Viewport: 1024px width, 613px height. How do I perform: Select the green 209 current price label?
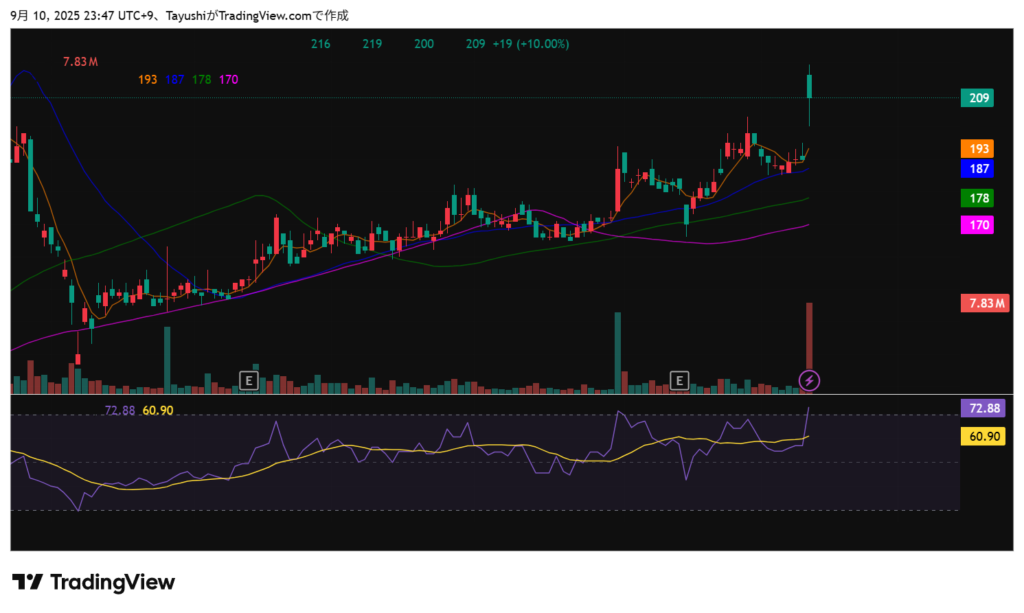click(x=979, y=98)
